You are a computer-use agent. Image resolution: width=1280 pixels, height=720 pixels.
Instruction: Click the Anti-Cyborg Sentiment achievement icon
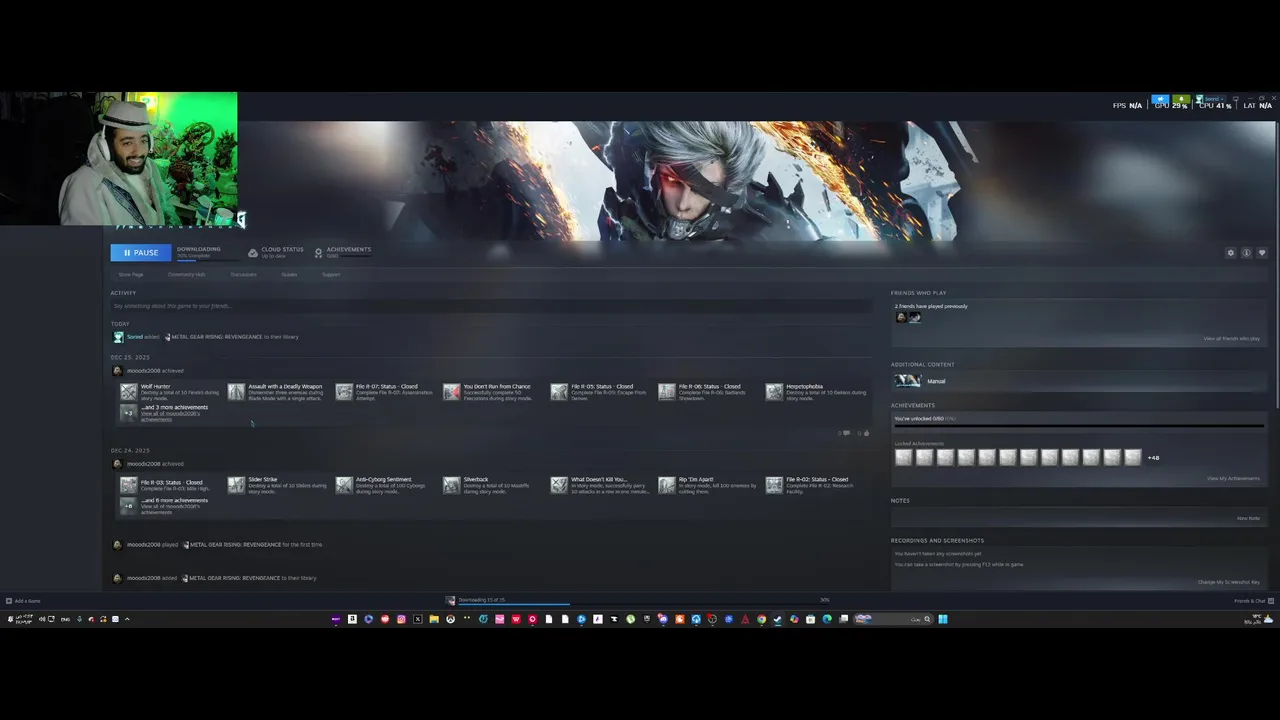[x=344, y=485]
